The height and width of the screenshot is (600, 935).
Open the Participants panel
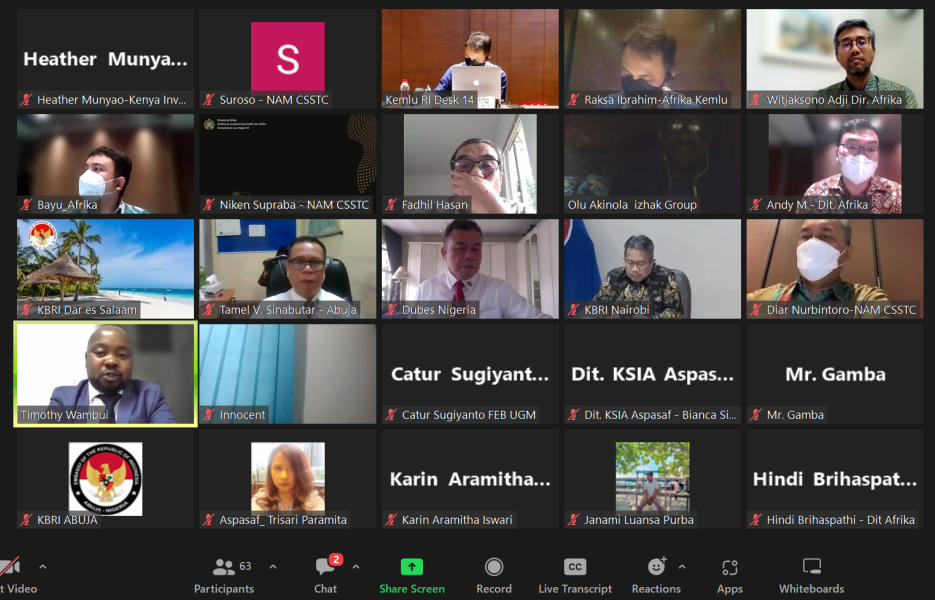224,575
